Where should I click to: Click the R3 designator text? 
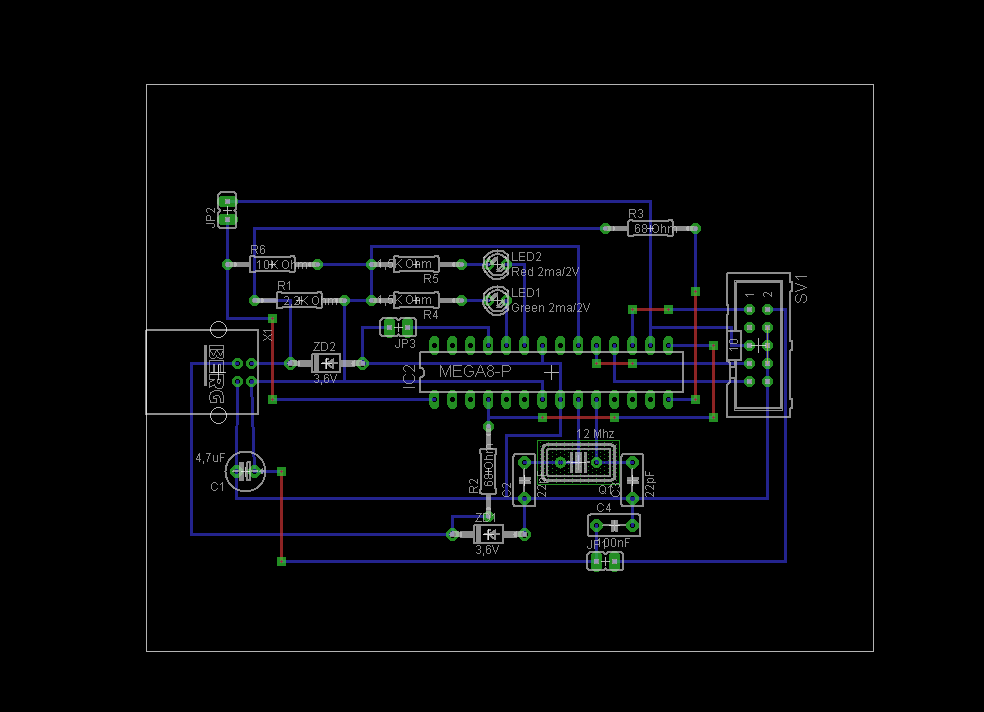636,214
